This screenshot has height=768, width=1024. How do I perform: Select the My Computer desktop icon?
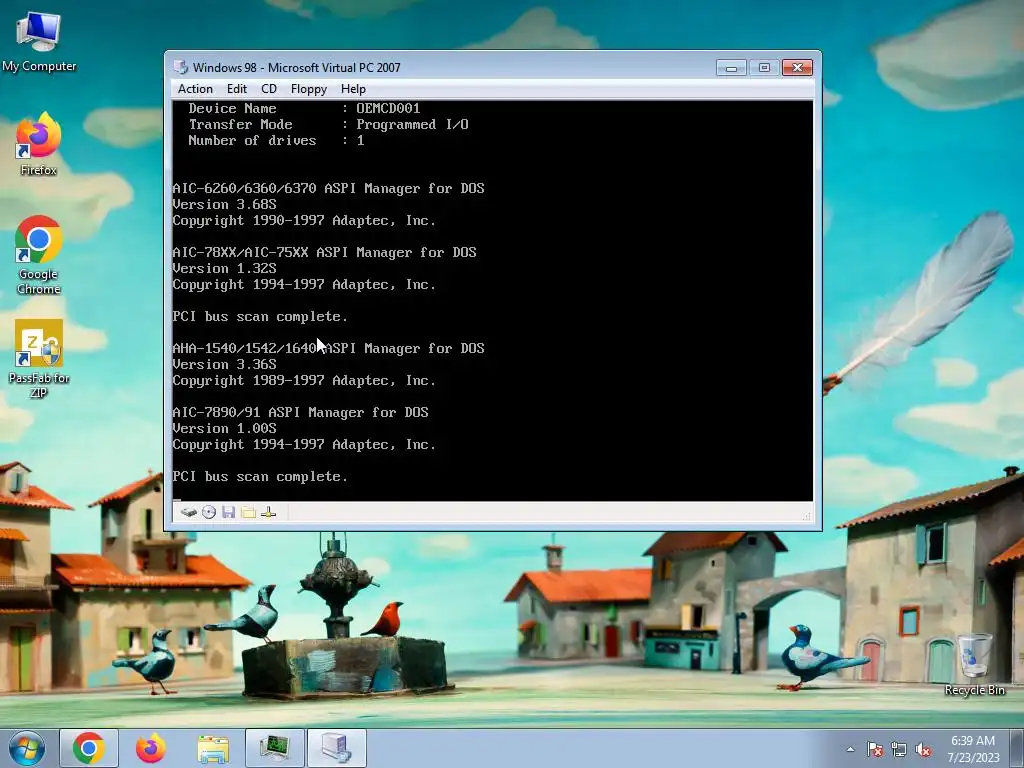coord(39,42)
